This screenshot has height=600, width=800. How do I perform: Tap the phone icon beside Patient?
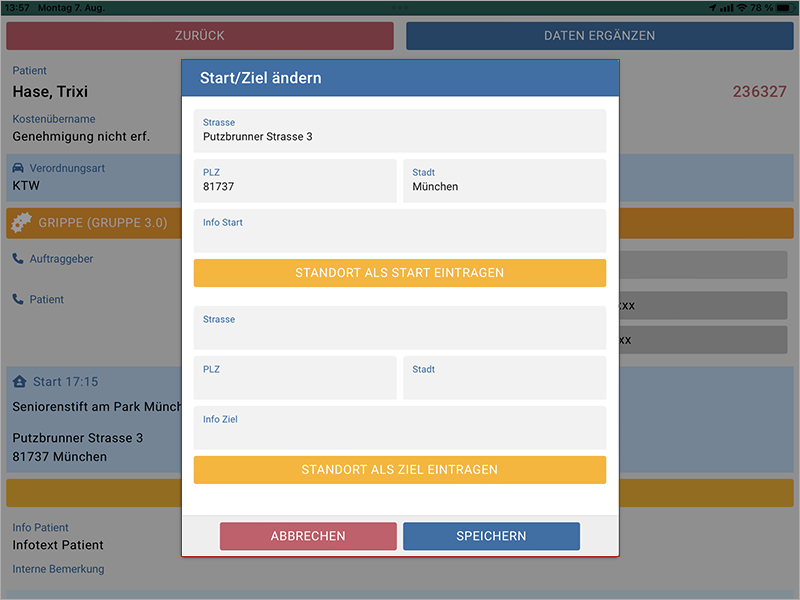coord(19,299)
